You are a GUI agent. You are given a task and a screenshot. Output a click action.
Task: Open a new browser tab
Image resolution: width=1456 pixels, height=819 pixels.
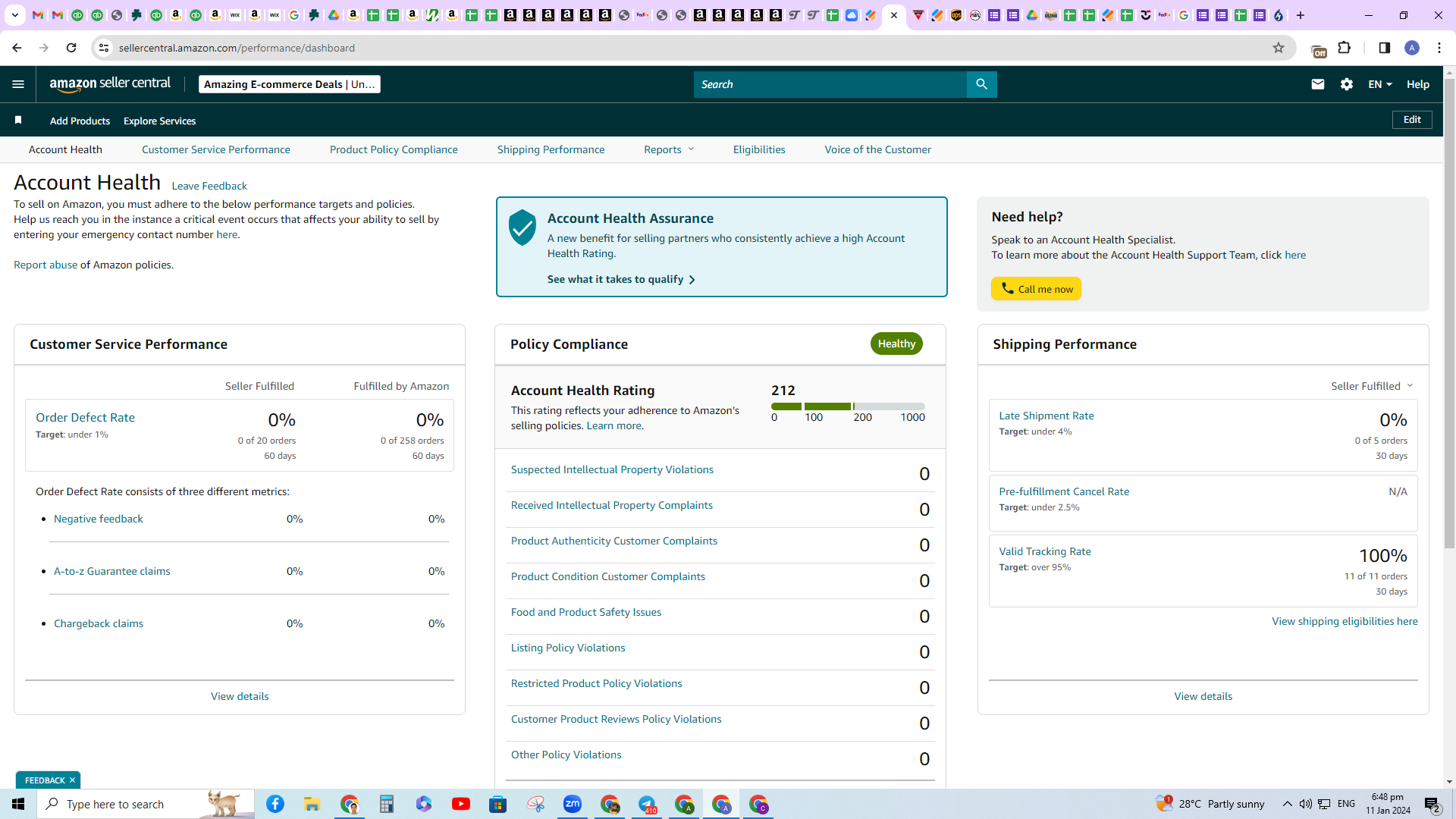[x=1301, y=15]
